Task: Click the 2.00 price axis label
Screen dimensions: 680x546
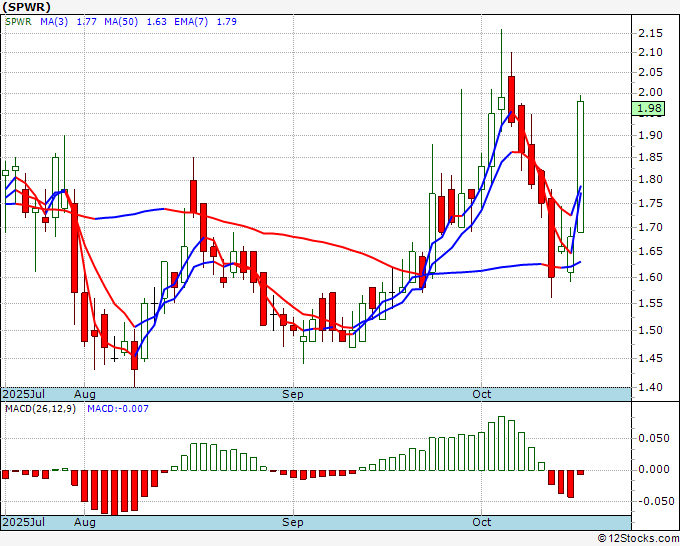Action: [651, 92]
